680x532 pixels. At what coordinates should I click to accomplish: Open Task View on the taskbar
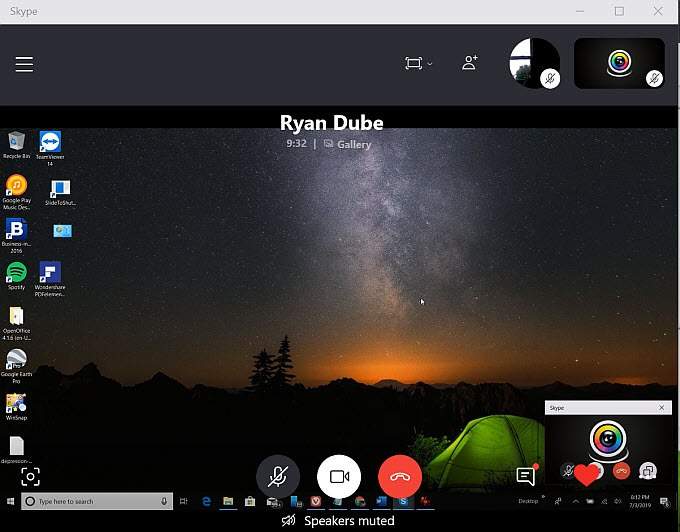tap(183, 501)
